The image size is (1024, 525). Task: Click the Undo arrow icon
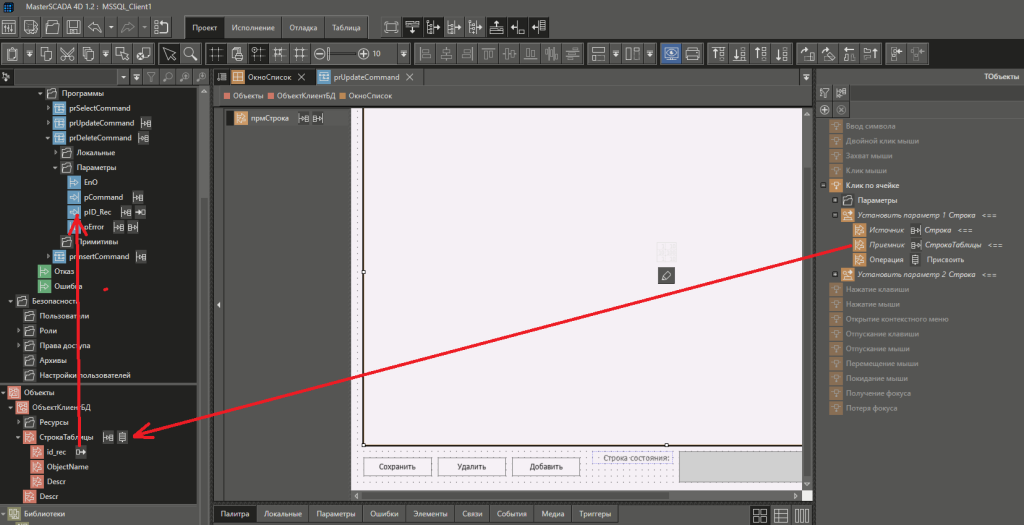click(94, 26)
